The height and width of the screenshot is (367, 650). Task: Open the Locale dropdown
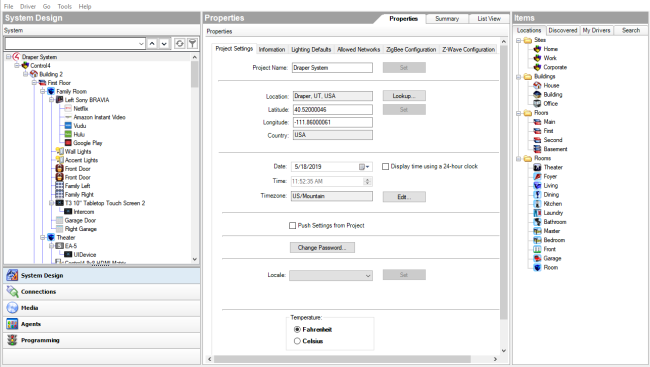[368, 275]
